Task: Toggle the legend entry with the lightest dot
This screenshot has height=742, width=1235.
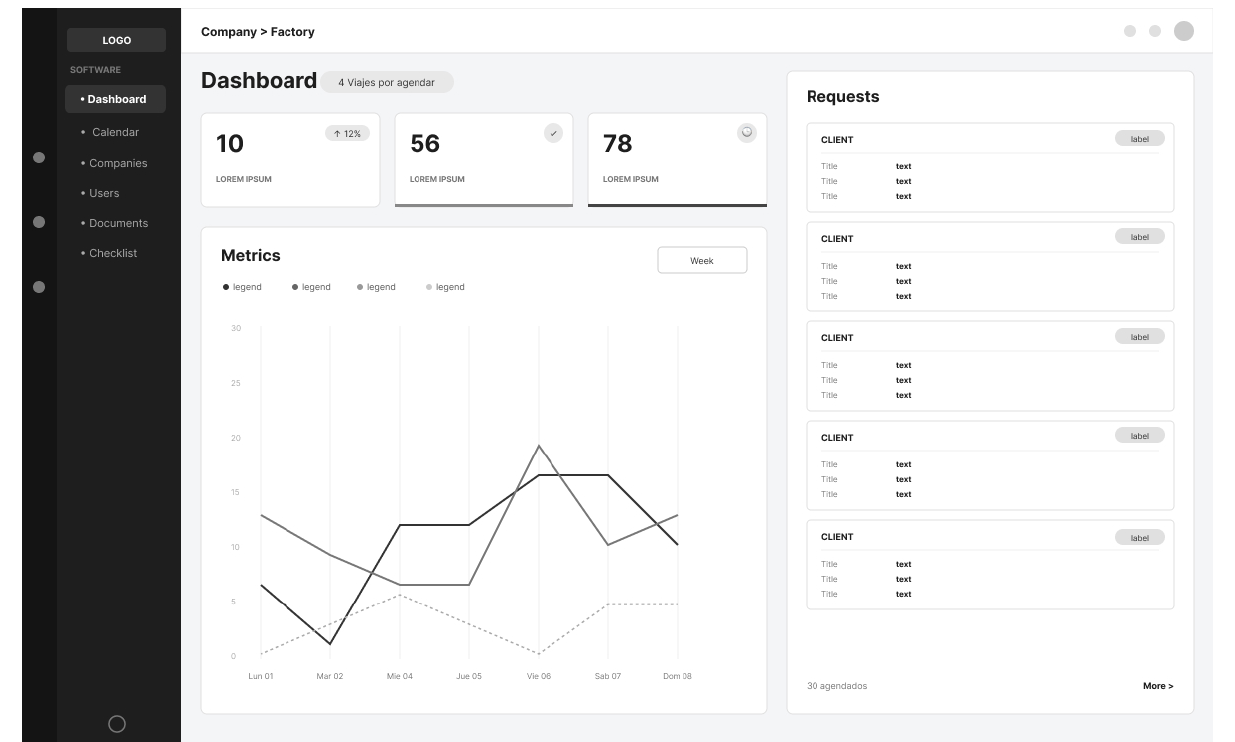Action: (x=445, y=287)
